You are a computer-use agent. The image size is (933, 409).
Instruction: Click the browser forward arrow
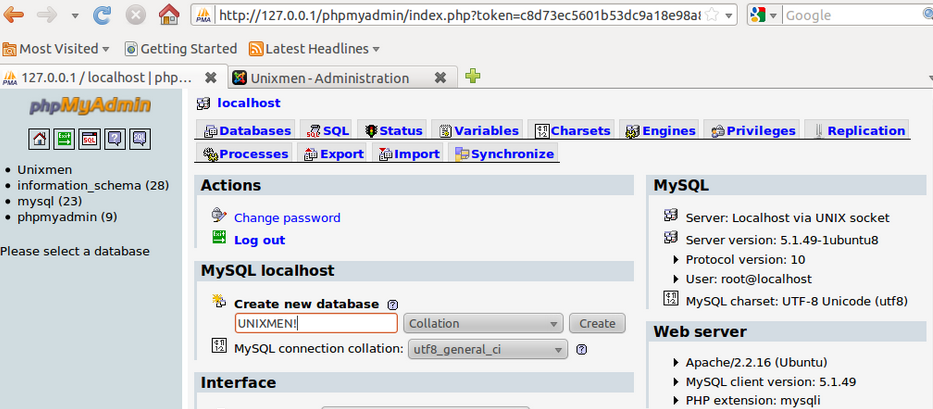[x=46, y=14]
